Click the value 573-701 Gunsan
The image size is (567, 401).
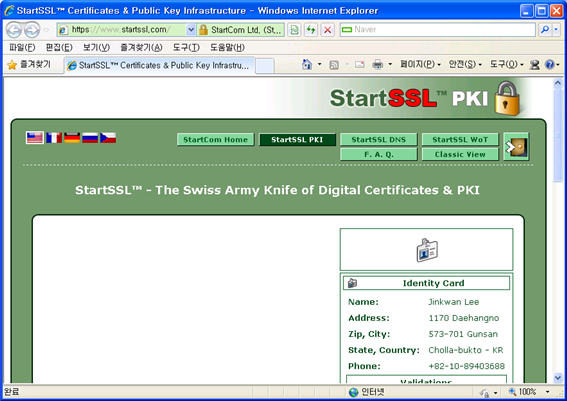click(x=463, y=334)
